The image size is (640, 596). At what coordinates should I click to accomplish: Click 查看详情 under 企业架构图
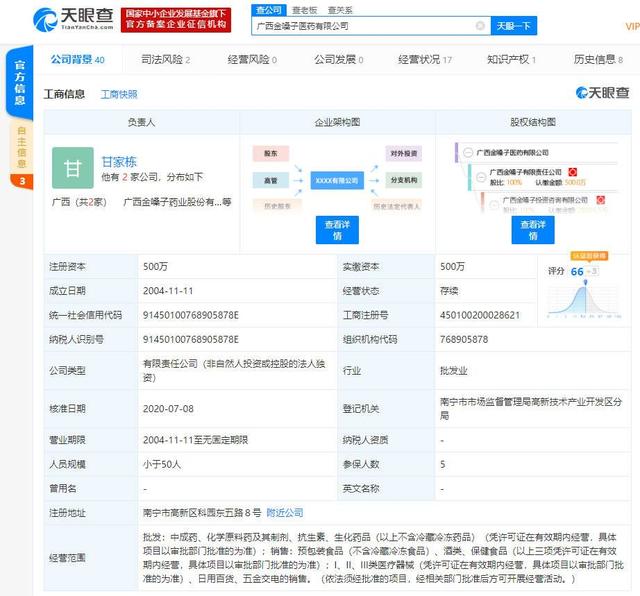(337, 230)
